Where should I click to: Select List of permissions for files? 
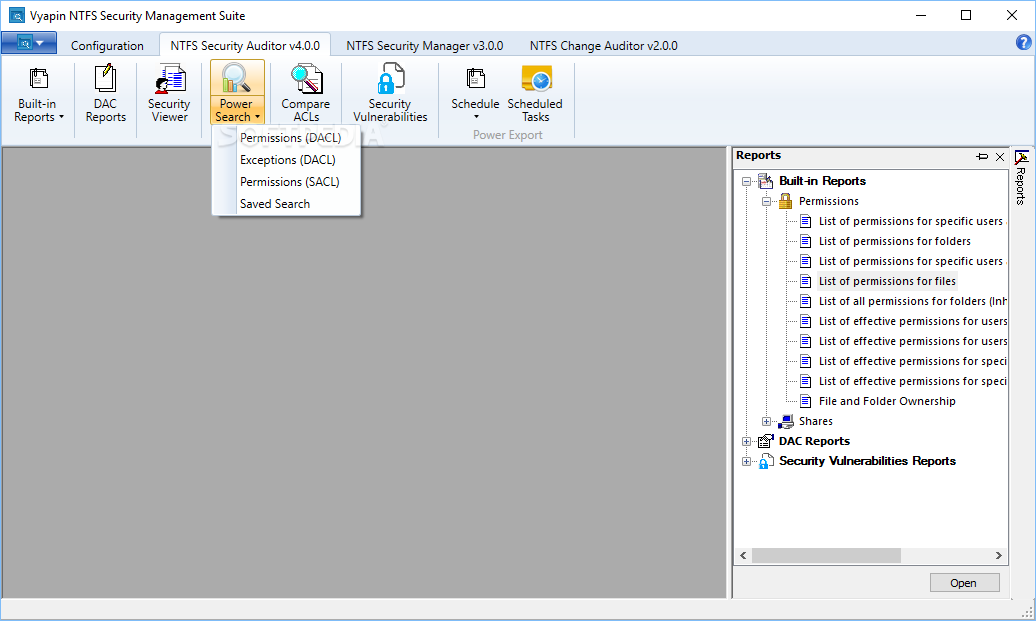[887, 281]
